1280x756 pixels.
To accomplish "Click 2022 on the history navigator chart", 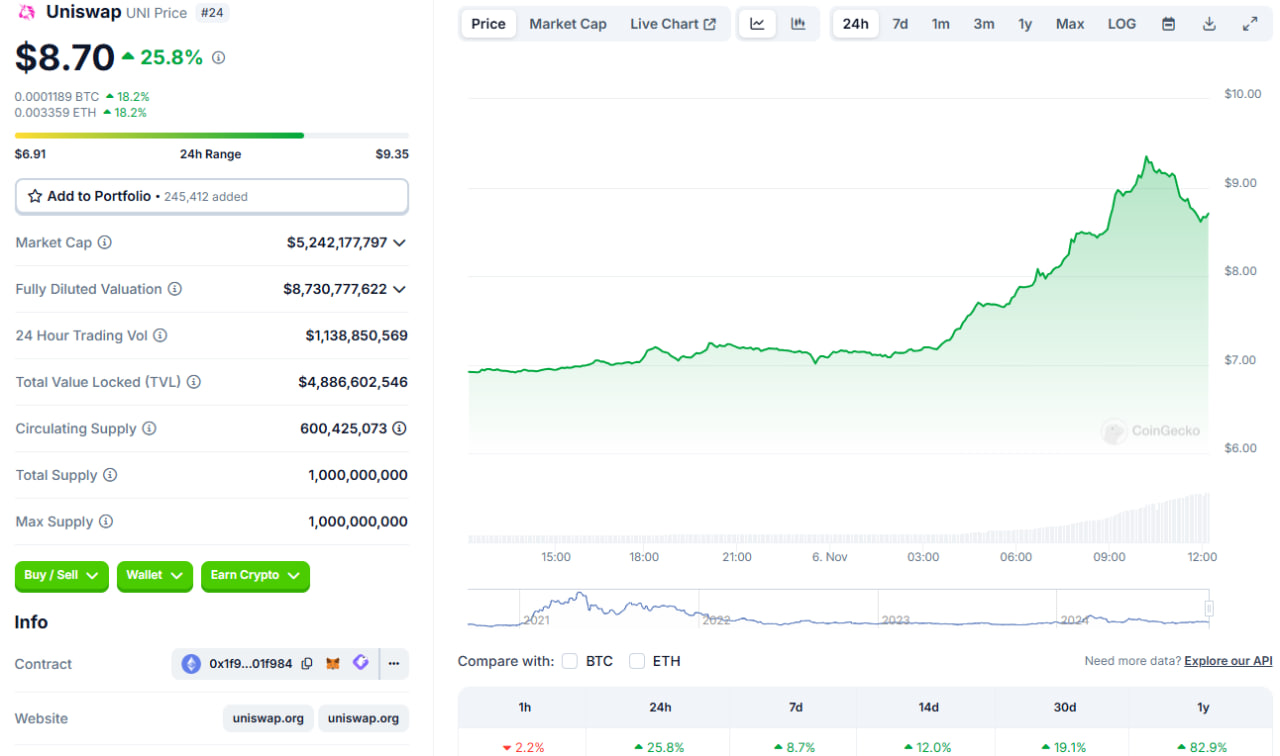I will pos(716,620).
